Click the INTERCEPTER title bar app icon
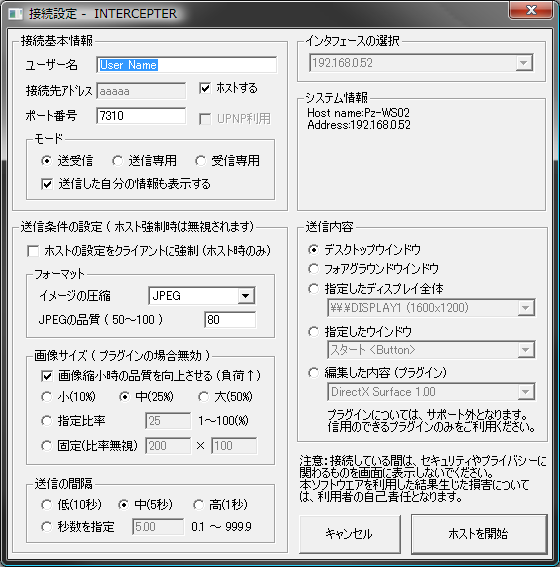The image size is (560, 567). coord(16,14)
